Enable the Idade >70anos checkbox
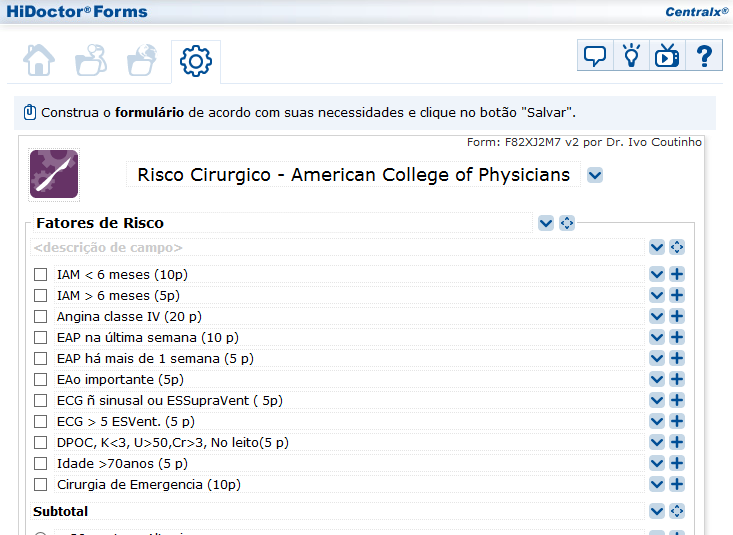The height and width of the screenshot is (535, 733). [x=41, y=463]
